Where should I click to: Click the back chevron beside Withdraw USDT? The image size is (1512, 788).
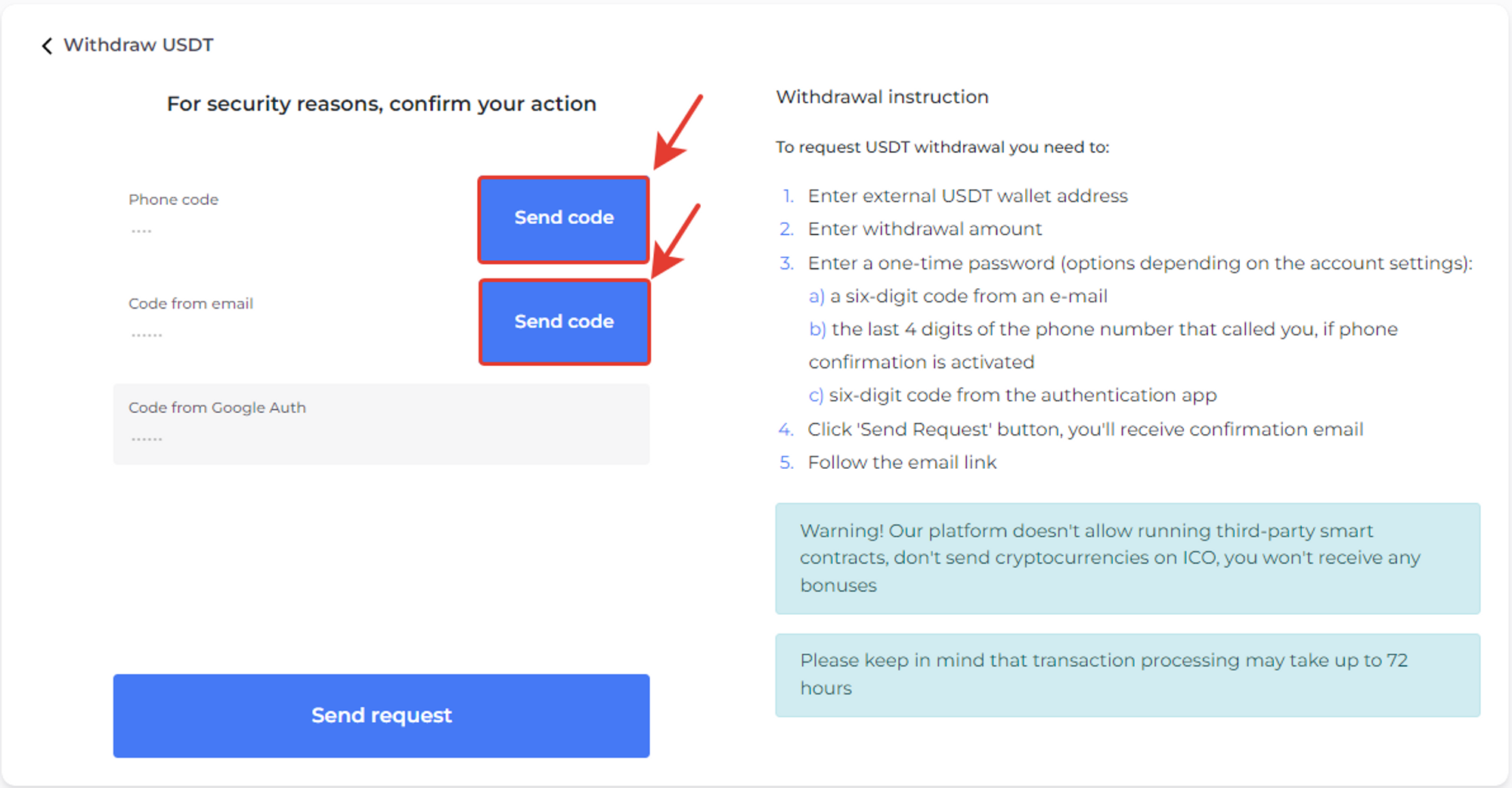point(47,46)
